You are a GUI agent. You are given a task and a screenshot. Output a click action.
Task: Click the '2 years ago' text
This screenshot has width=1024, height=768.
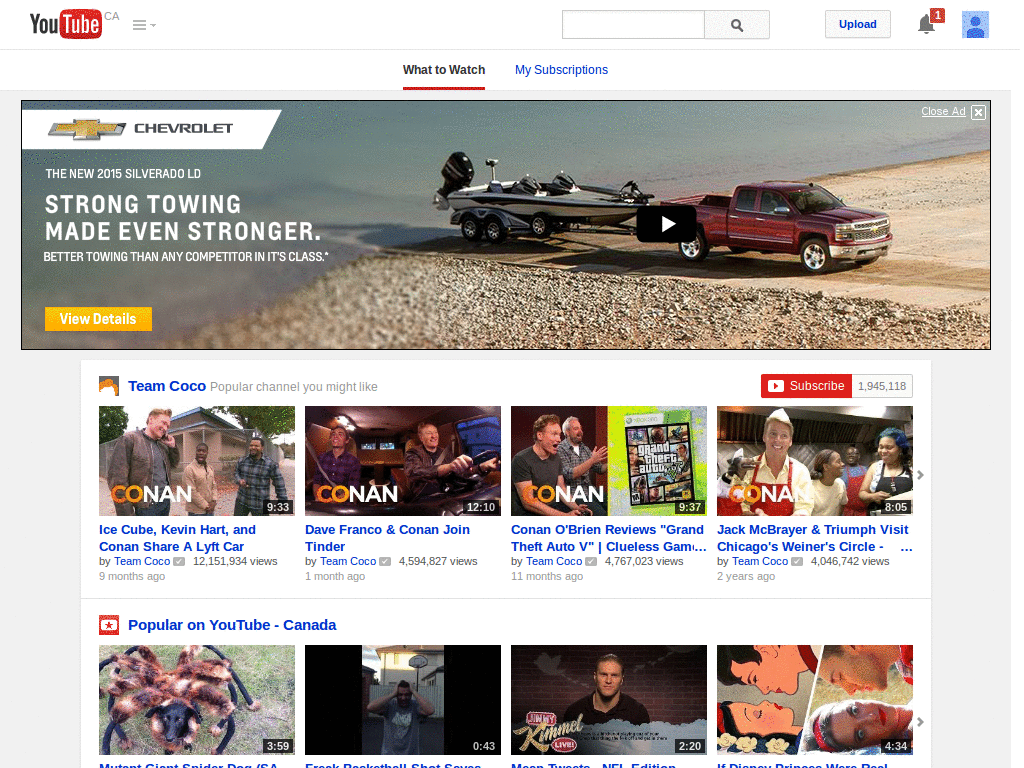coord(746,577)
